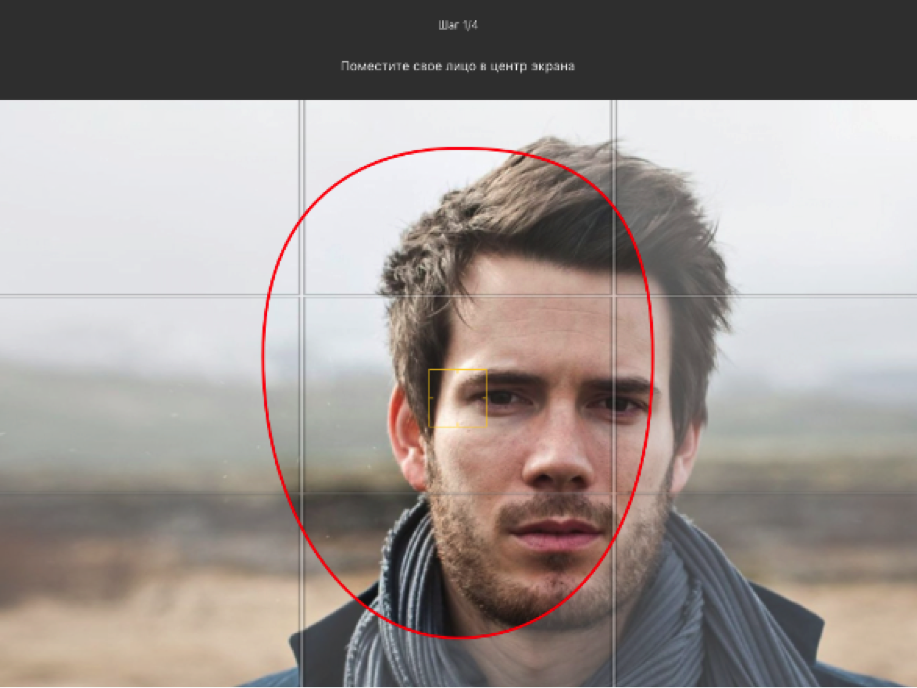Tap the center cell of the camera grid
Screen dimensions: 917x688
coord(457,393)
